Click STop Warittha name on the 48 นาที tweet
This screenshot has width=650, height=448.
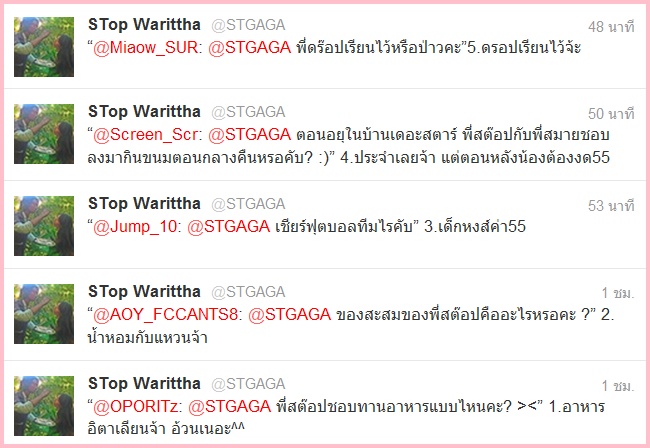coord(144,25)
